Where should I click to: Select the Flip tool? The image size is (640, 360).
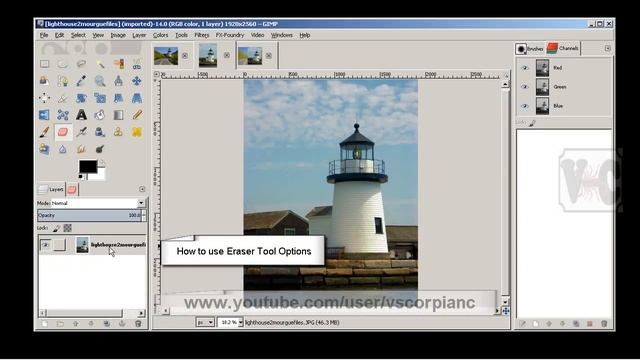tap(44, 115)
